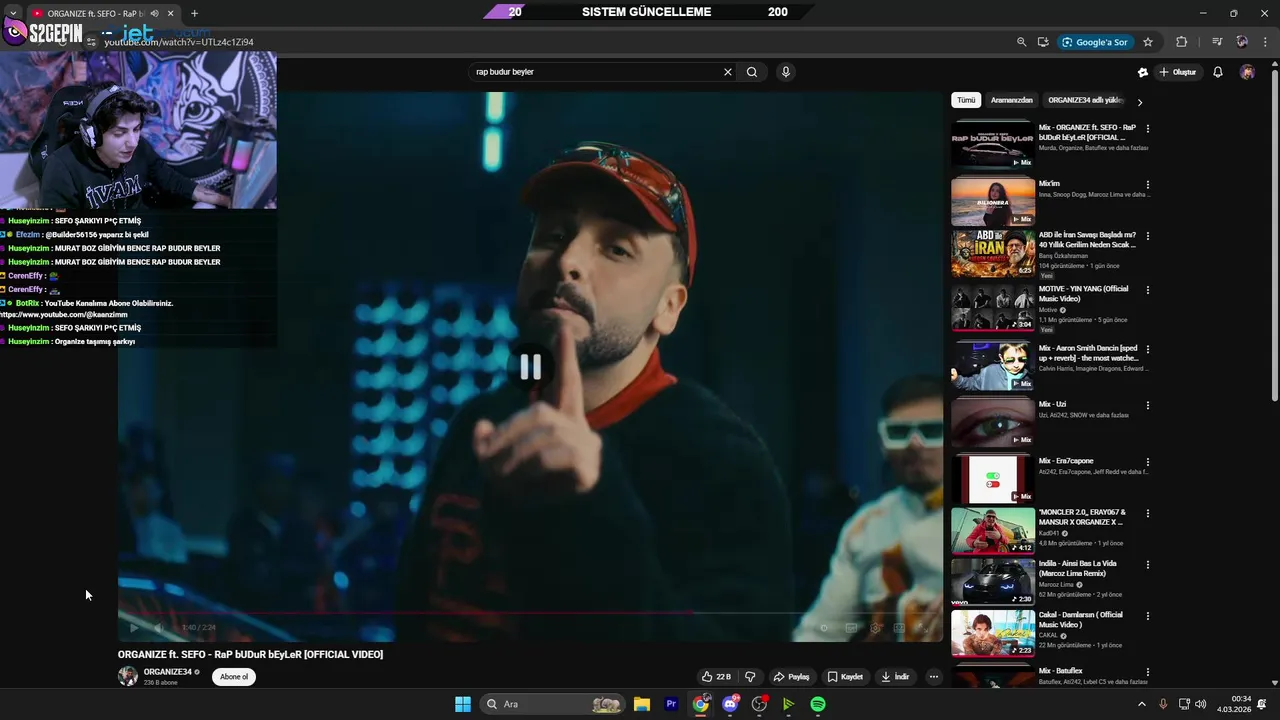1280x720 pixels.
Task: Click the Google'a Sor button
Action: click(x=1096, y=42)
